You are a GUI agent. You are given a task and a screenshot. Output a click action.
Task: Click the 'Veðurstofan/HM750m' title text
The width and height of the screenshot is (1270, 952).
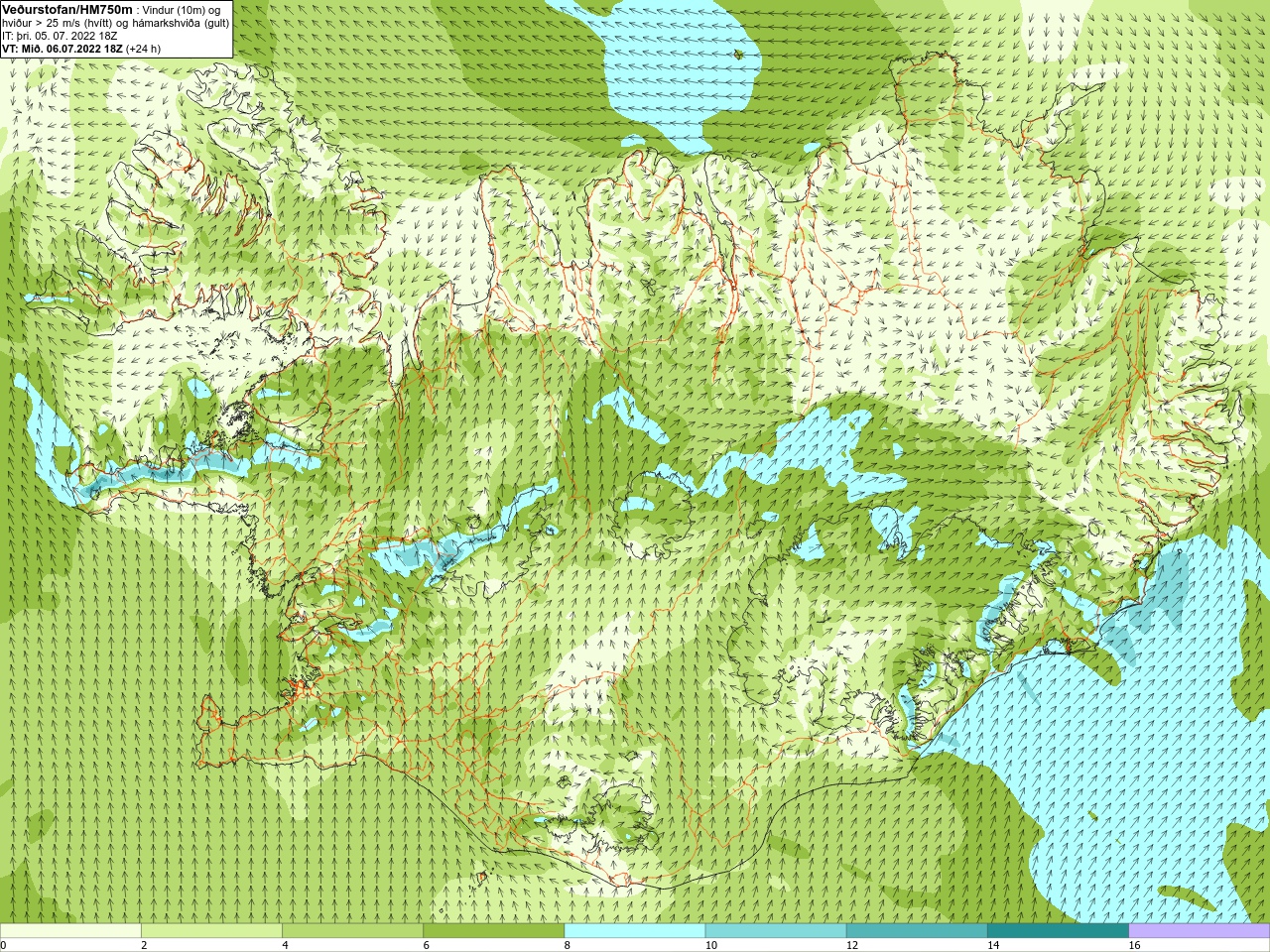(x=67, y=9)
